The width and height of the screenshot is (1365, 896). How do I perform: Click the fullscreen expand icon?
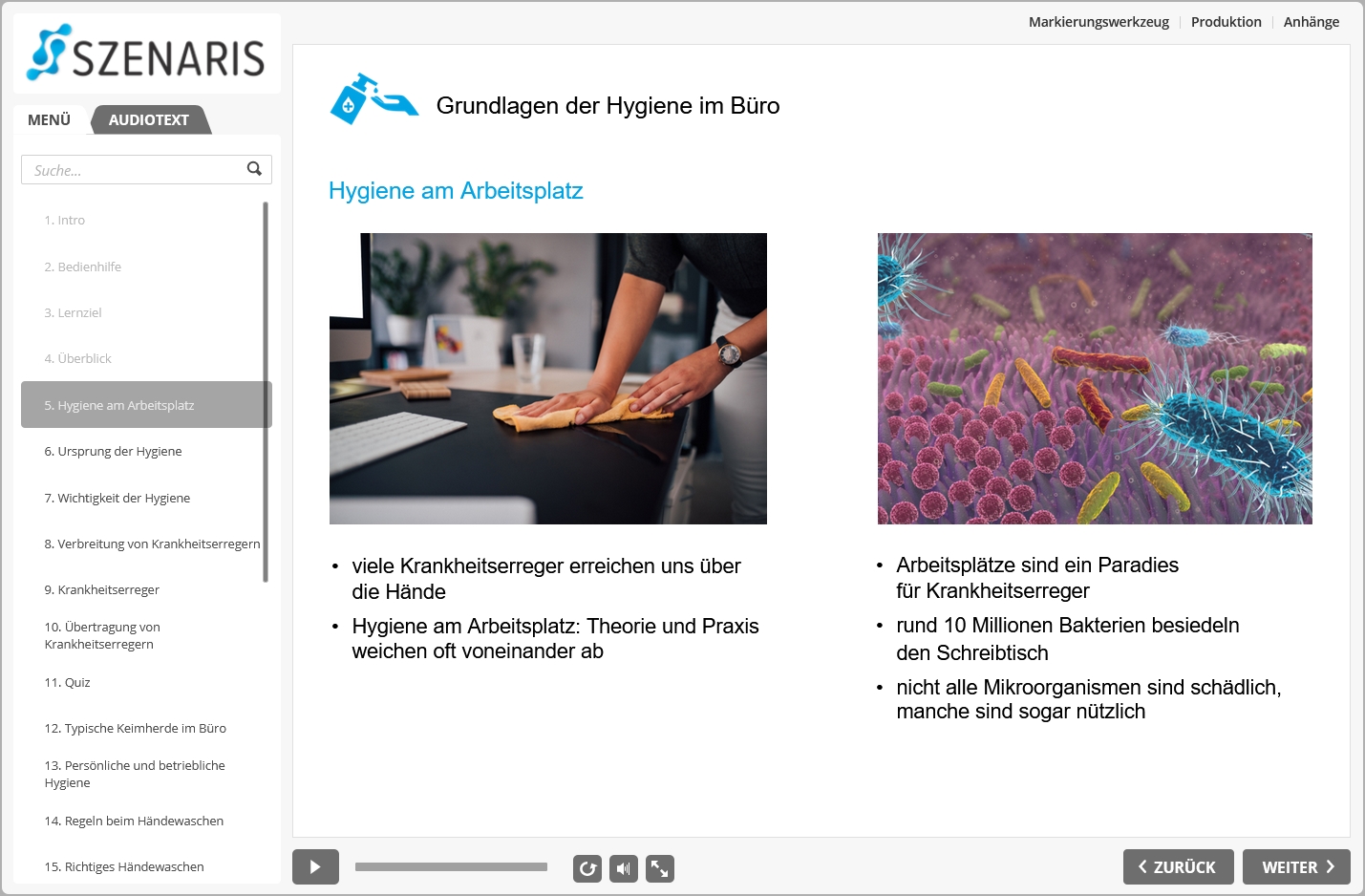coord(660,868)
